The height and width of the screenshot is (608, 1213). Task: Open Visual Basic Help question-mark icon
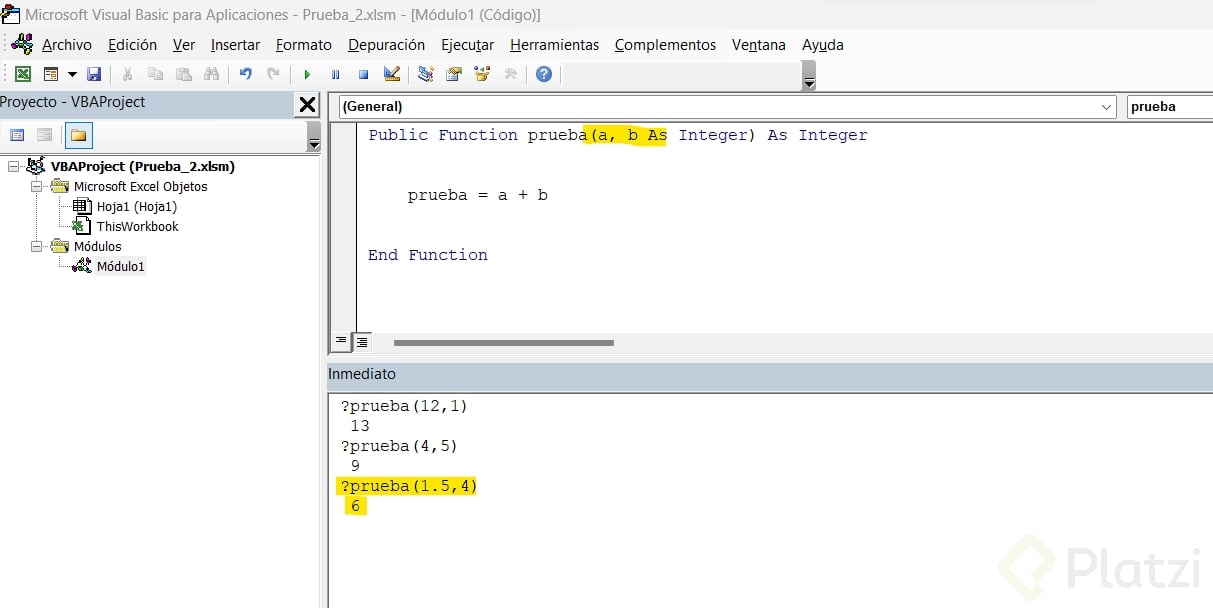tap(544, 74)
